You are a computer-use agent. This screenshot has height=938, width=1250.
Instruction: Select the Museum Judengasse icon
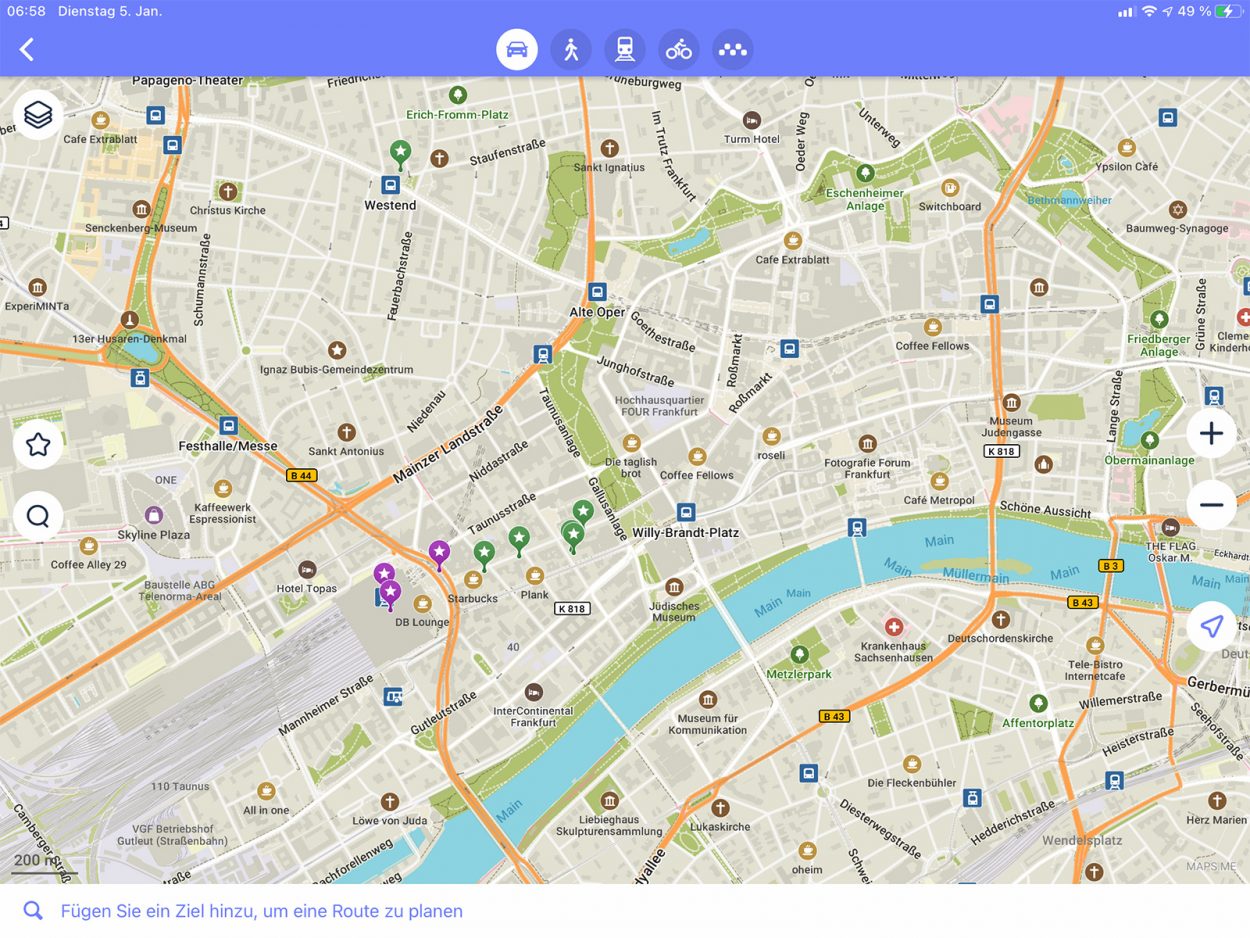(x=1011, y=403)
